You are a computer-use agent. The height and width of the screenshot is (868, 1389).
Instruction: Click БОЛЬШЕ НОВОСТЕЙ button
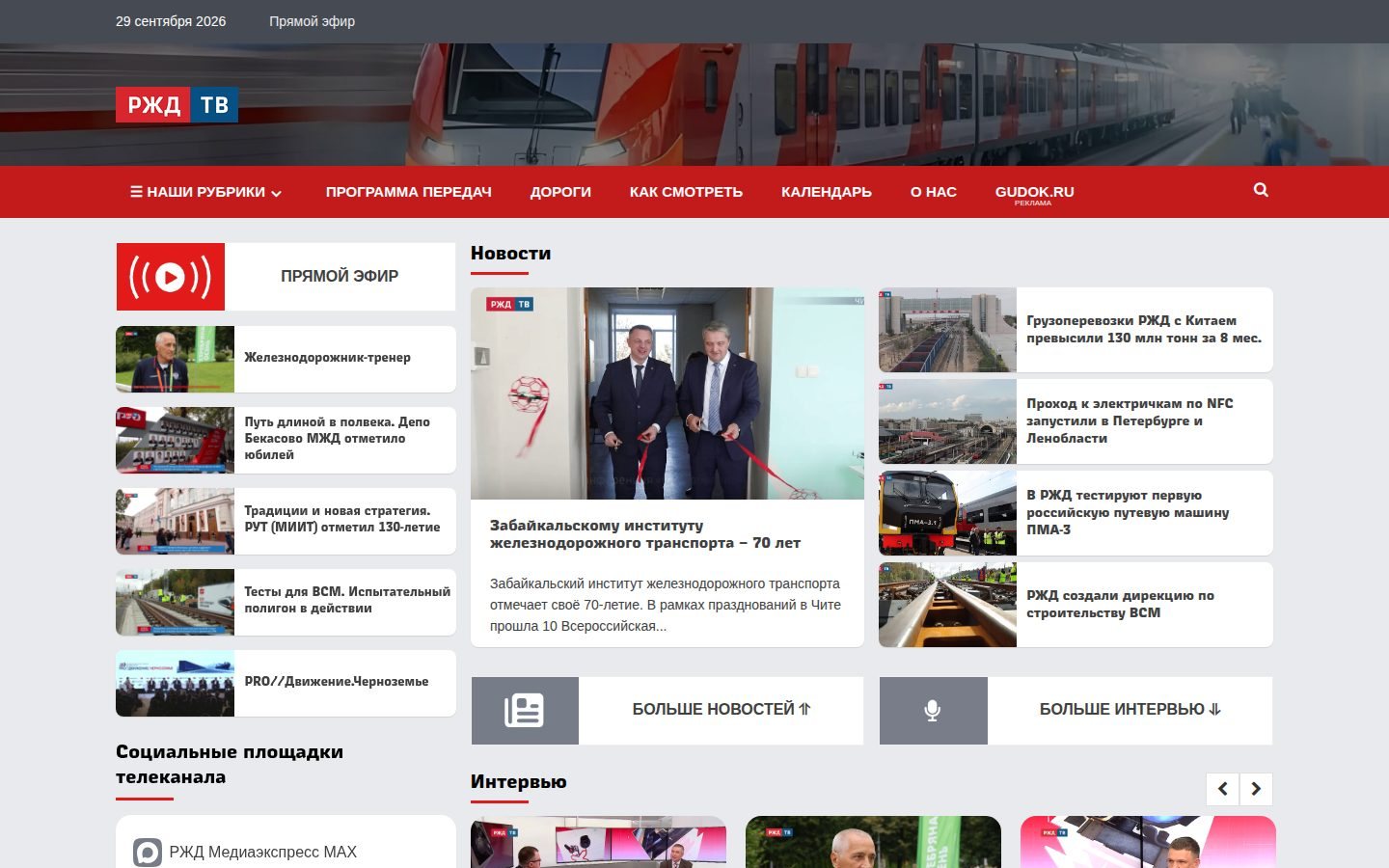(667, 710)
